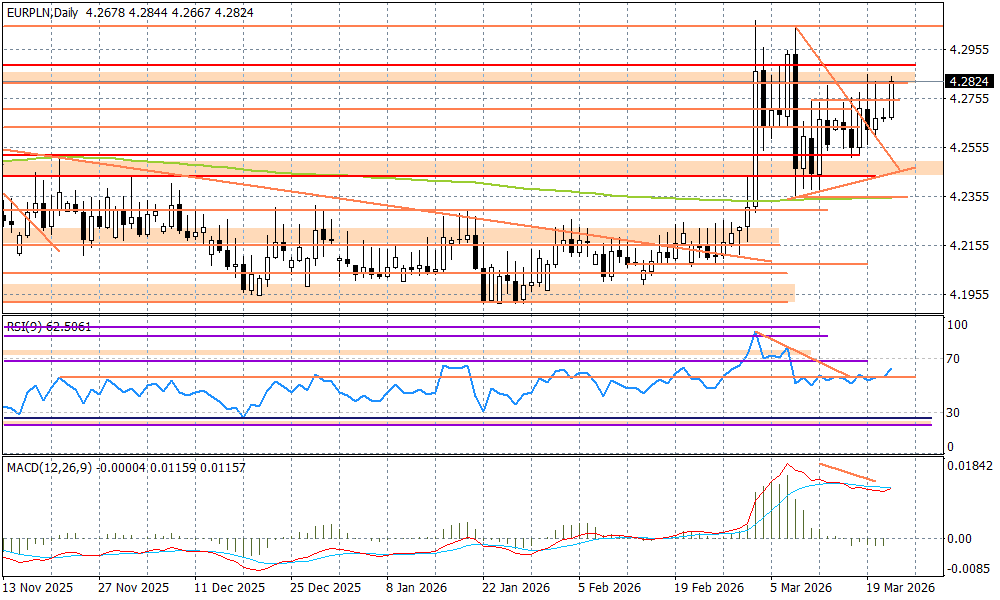Click the RSI 30 level label

(x=955, y=412)
